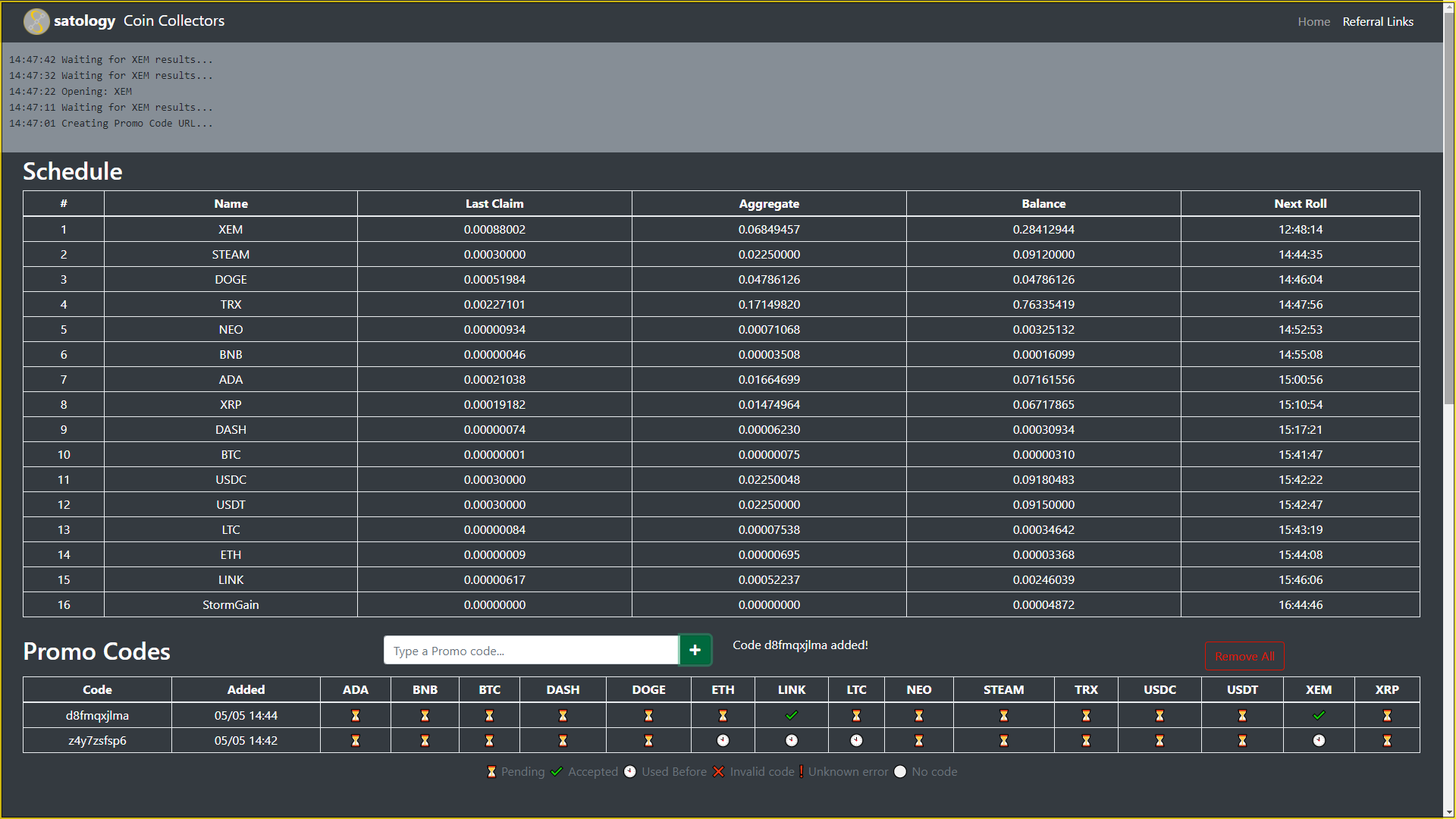The image size is (1456, 819).
Task: Click the promo code input field
Action: tap(532, 650)
